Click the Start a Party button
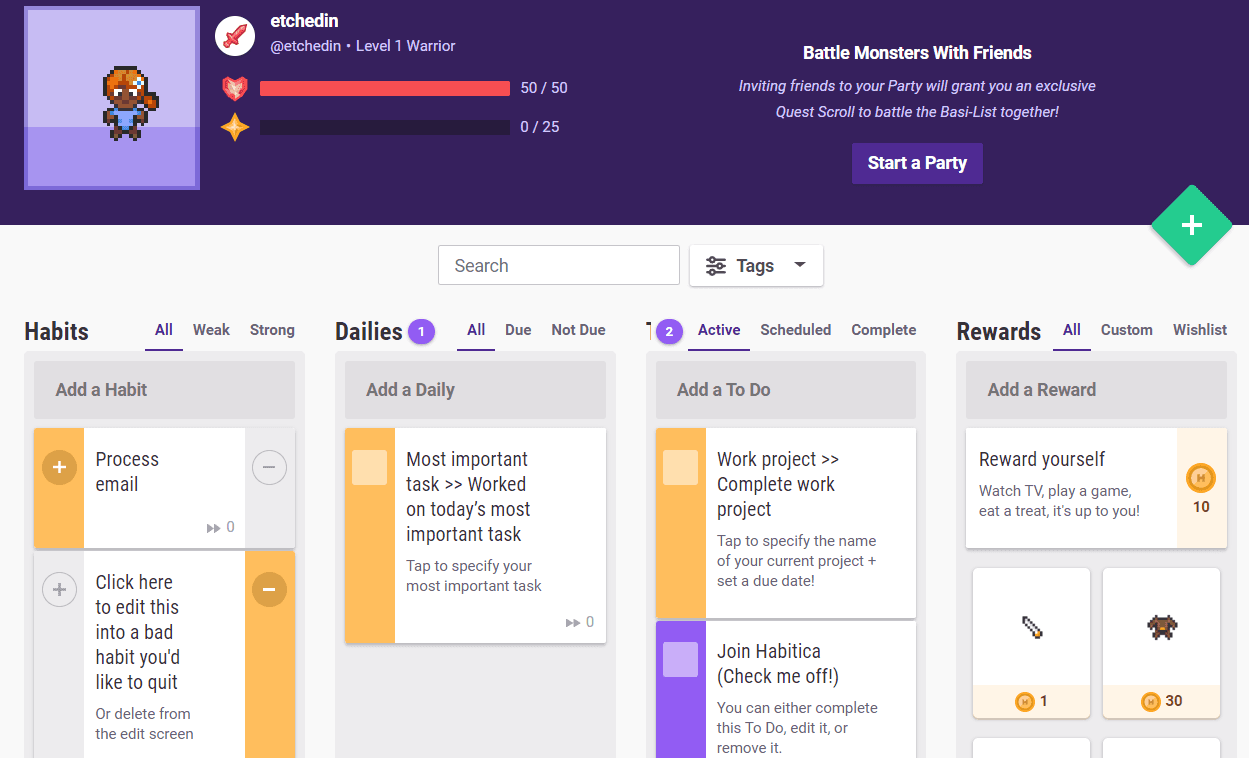This screenshot has height=758, width=1249. [917, 163]
